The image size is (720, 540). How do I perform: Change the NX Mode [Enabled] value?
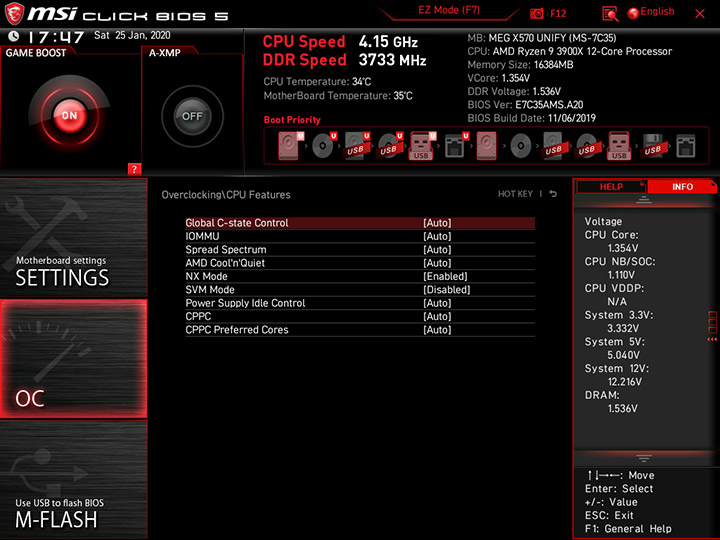point(445,276)
